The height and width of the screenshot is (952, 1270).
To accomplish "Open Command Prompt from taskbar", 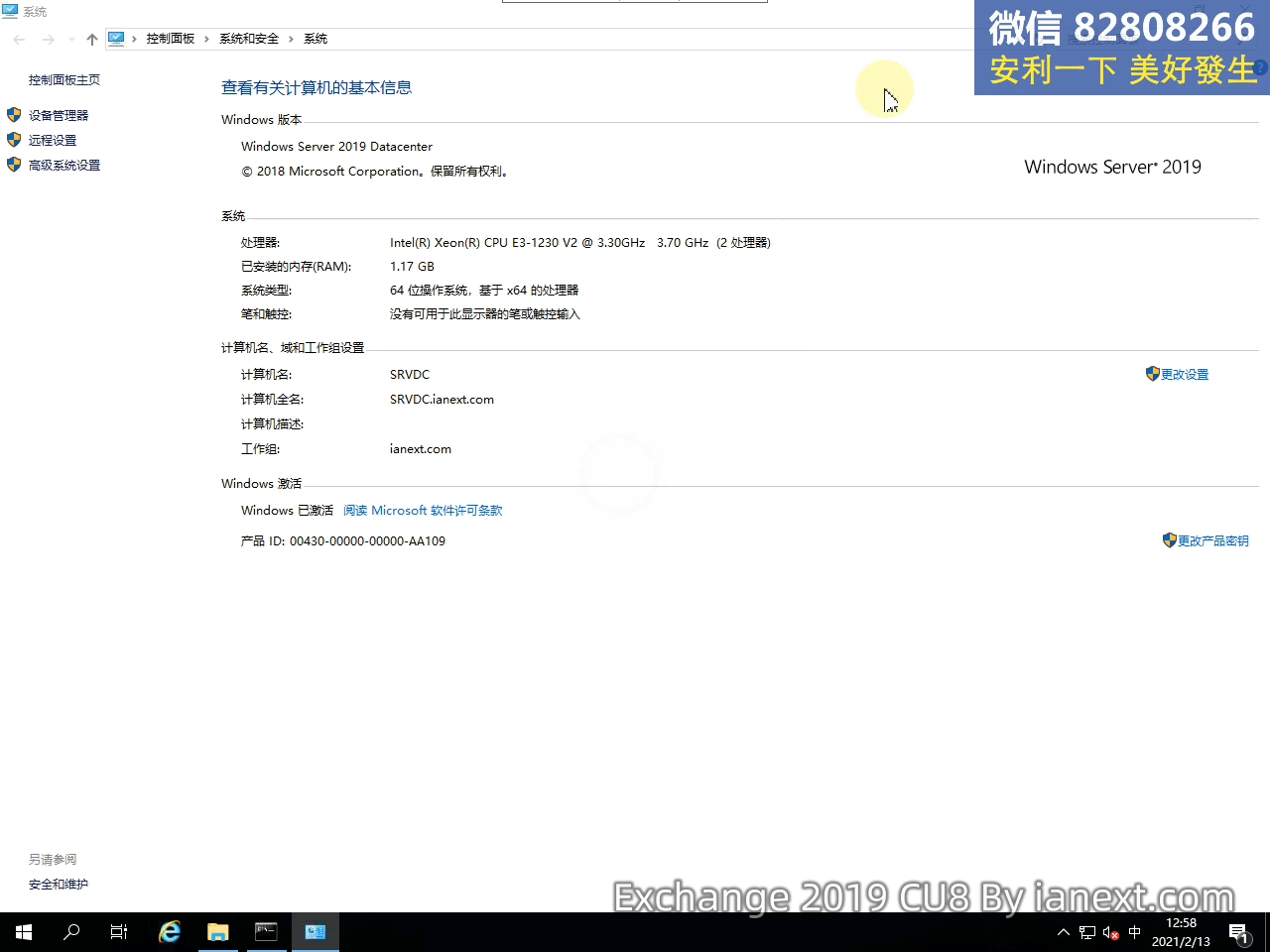I will tap(266, 932).
